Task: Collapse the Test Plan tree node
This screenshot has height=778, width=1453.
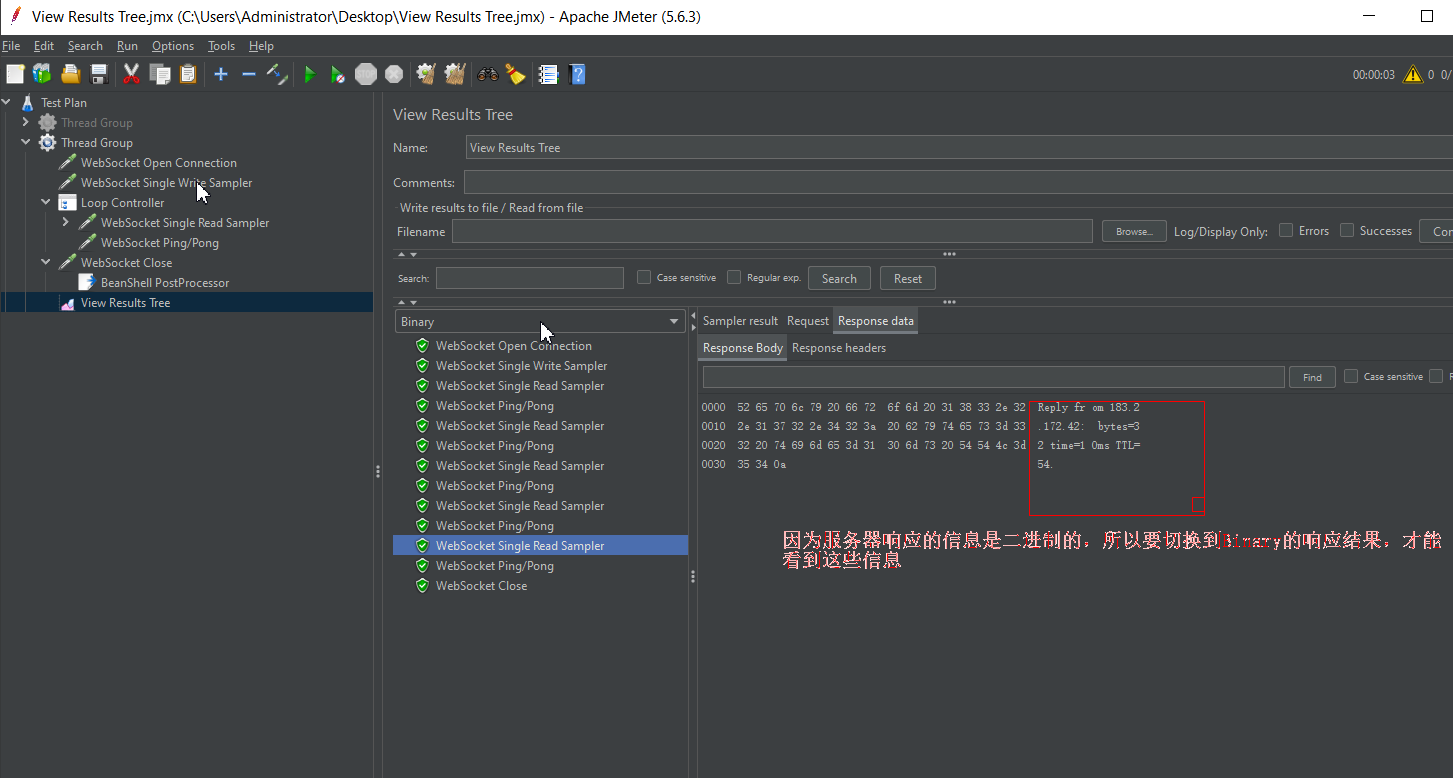Action: (7, 102)
